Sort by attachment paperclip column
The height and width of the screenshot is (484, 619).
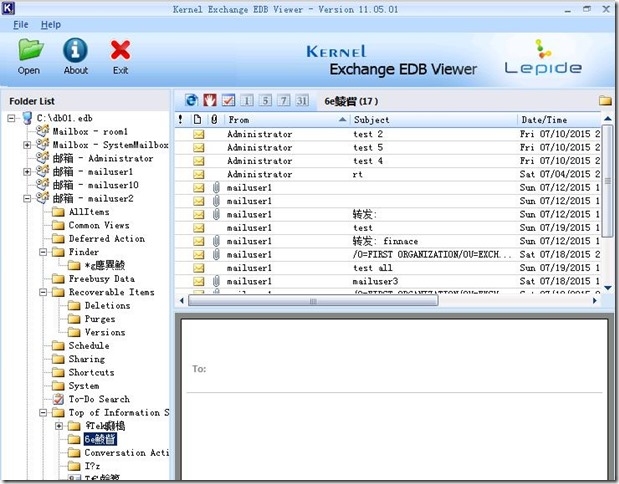[214, 119]
